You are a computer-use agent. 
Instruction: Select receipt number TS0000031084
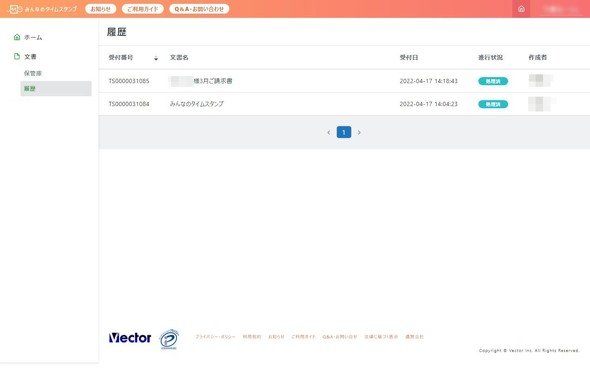click(129, 104)
